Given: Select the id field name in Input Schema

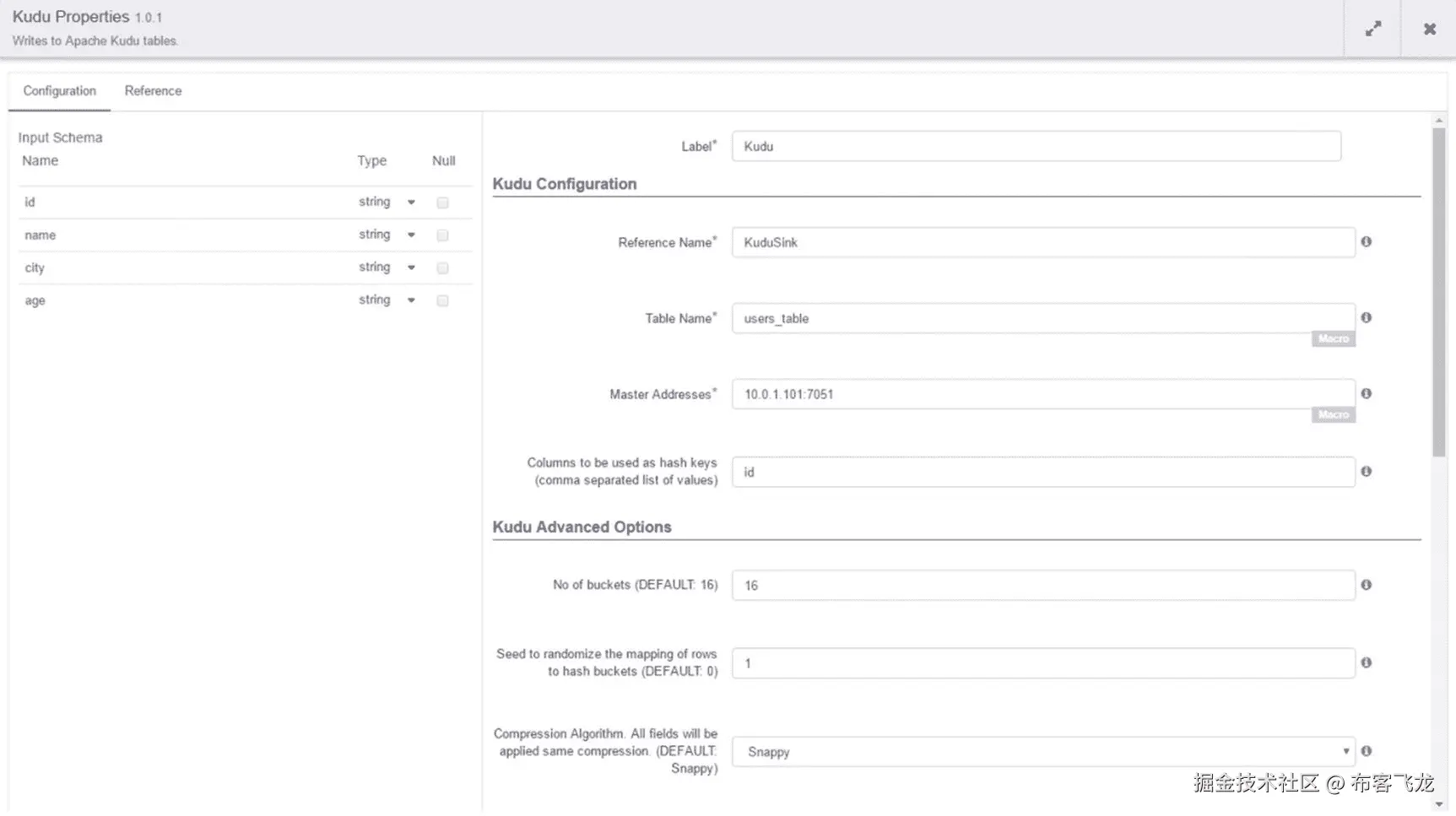Looking at the screenshot, I should [30, 203].
